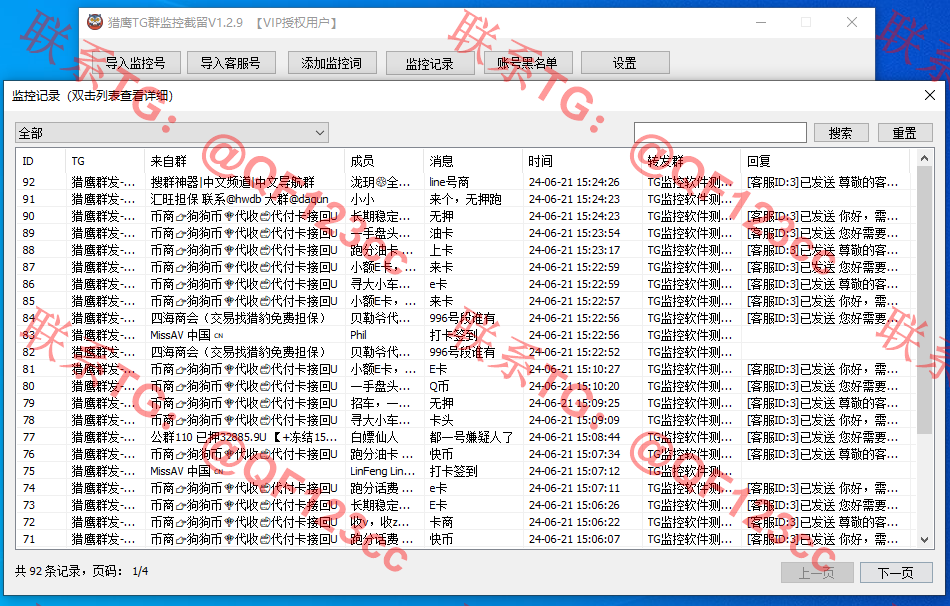Click timestamp '24-06-21 15:10:20'

pyautogui.click(x=574, y=386)
